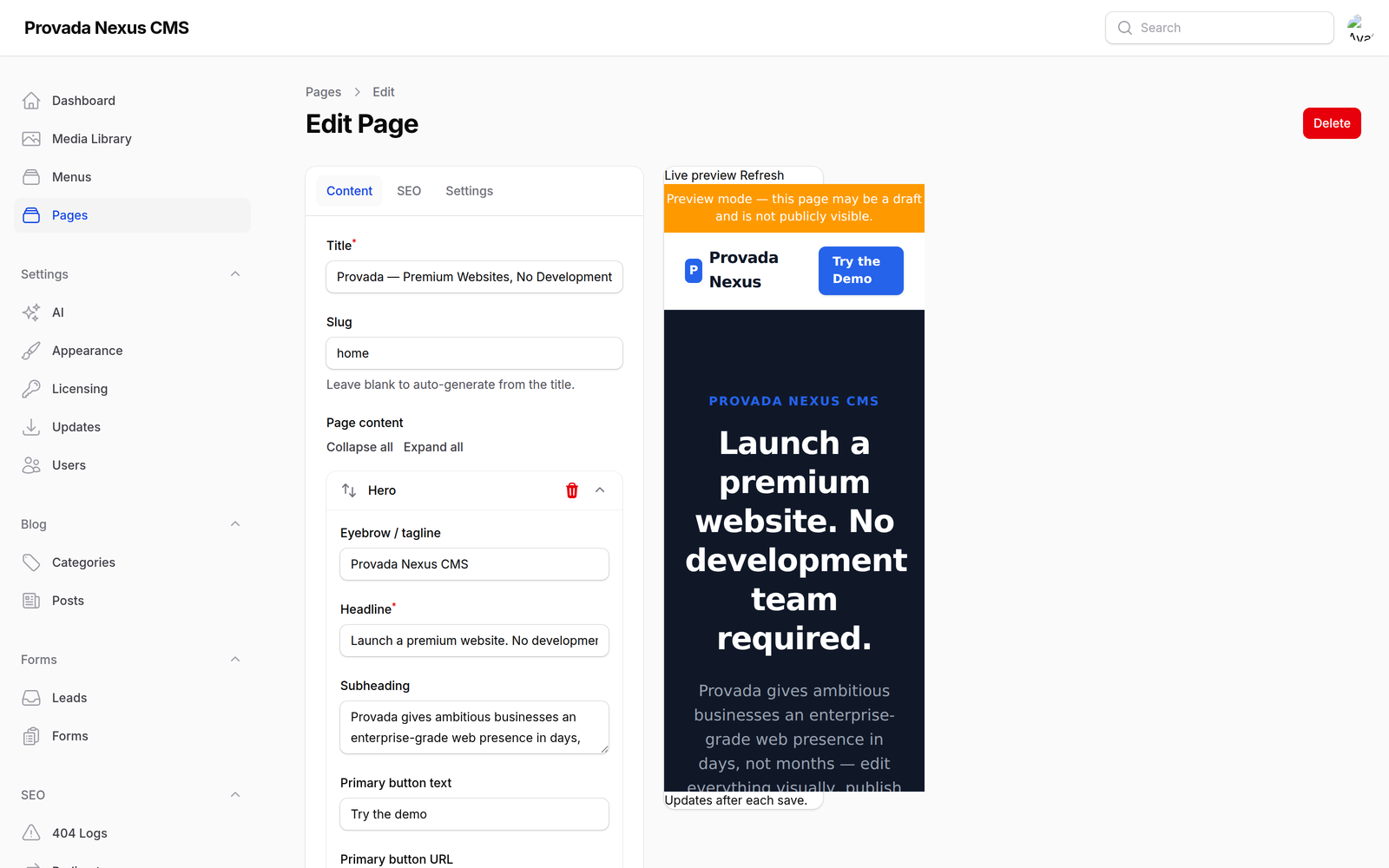Click the Media Library image icon
Image resolution: width=1389 pixels, height=868 pixels.
pos(31,139)
